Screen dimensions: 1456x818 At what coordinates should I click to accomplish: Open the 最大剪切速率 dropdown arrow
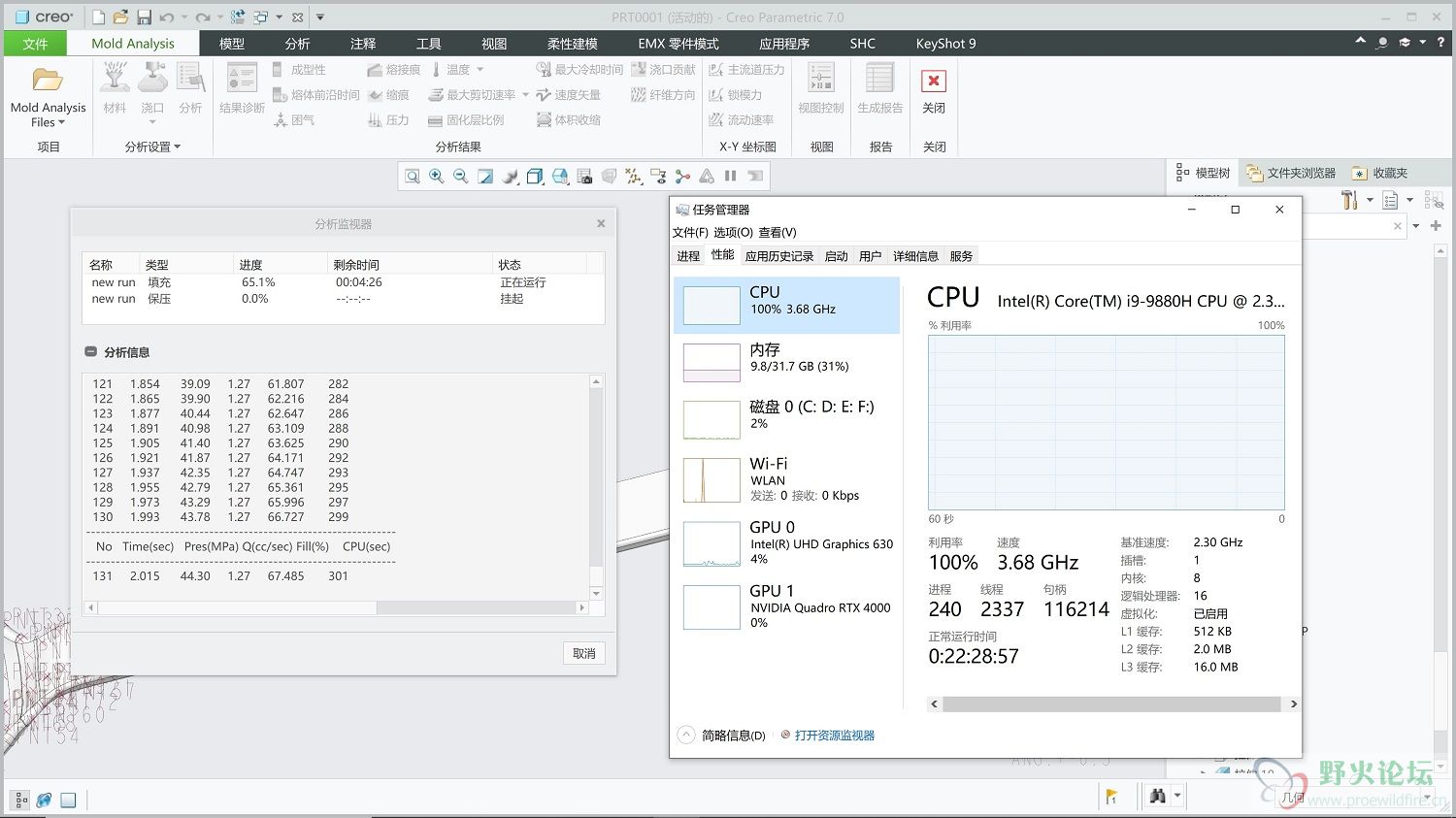point(525,95)
